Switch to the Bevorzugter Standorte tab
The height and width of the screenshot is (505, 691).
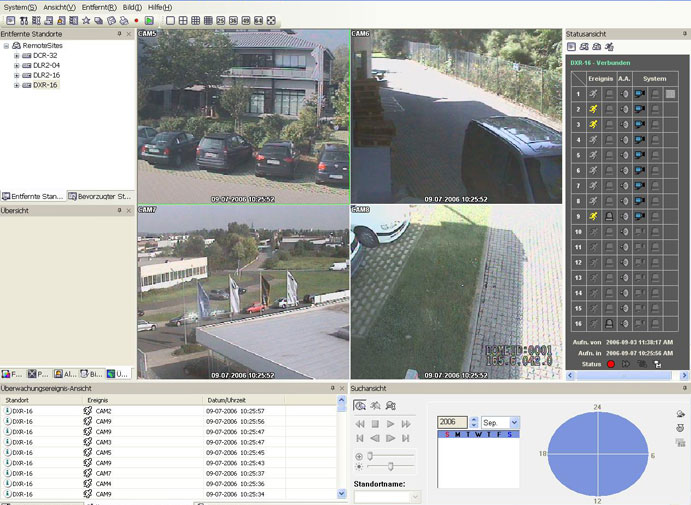click(100, 196)
